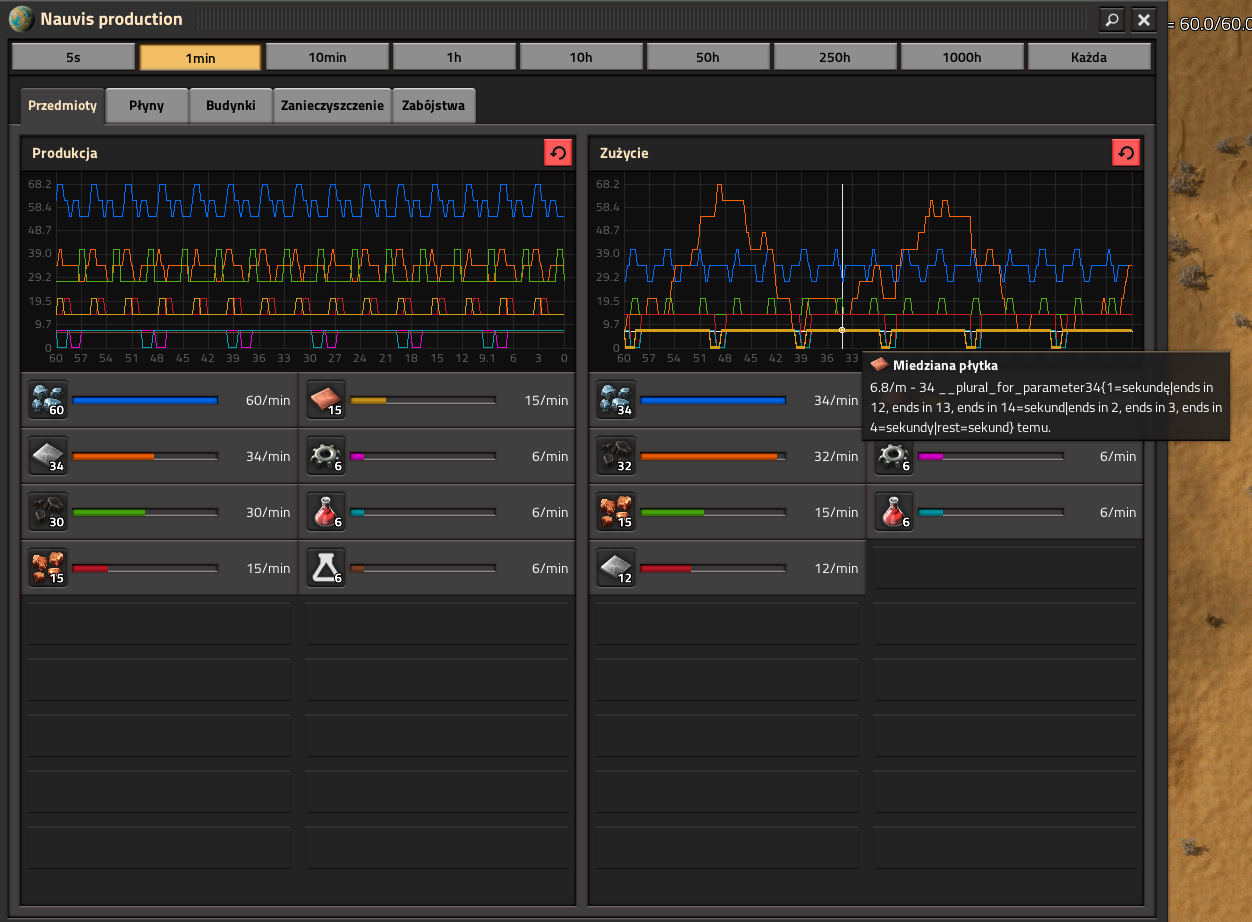Select the red science pack icon in Produkcja

click(326, 512)
